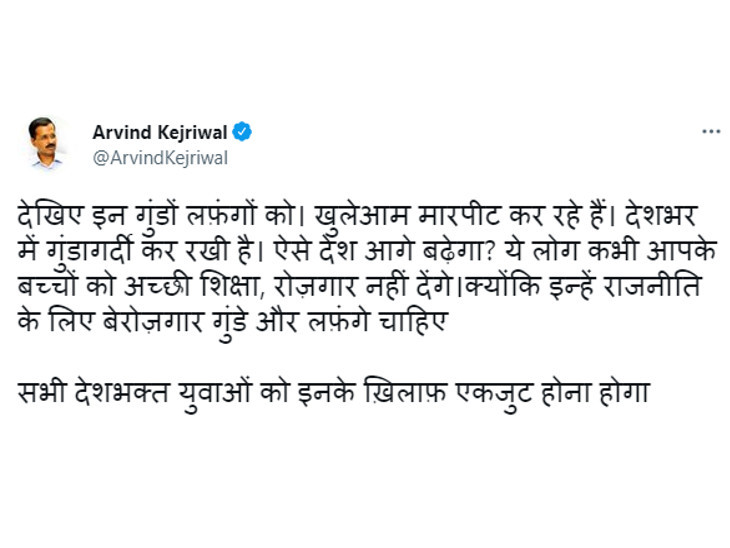Click the blue verified badge
The width and height of the screenshot is (730, 548).
pyautogui.click(x=242, y=132)
